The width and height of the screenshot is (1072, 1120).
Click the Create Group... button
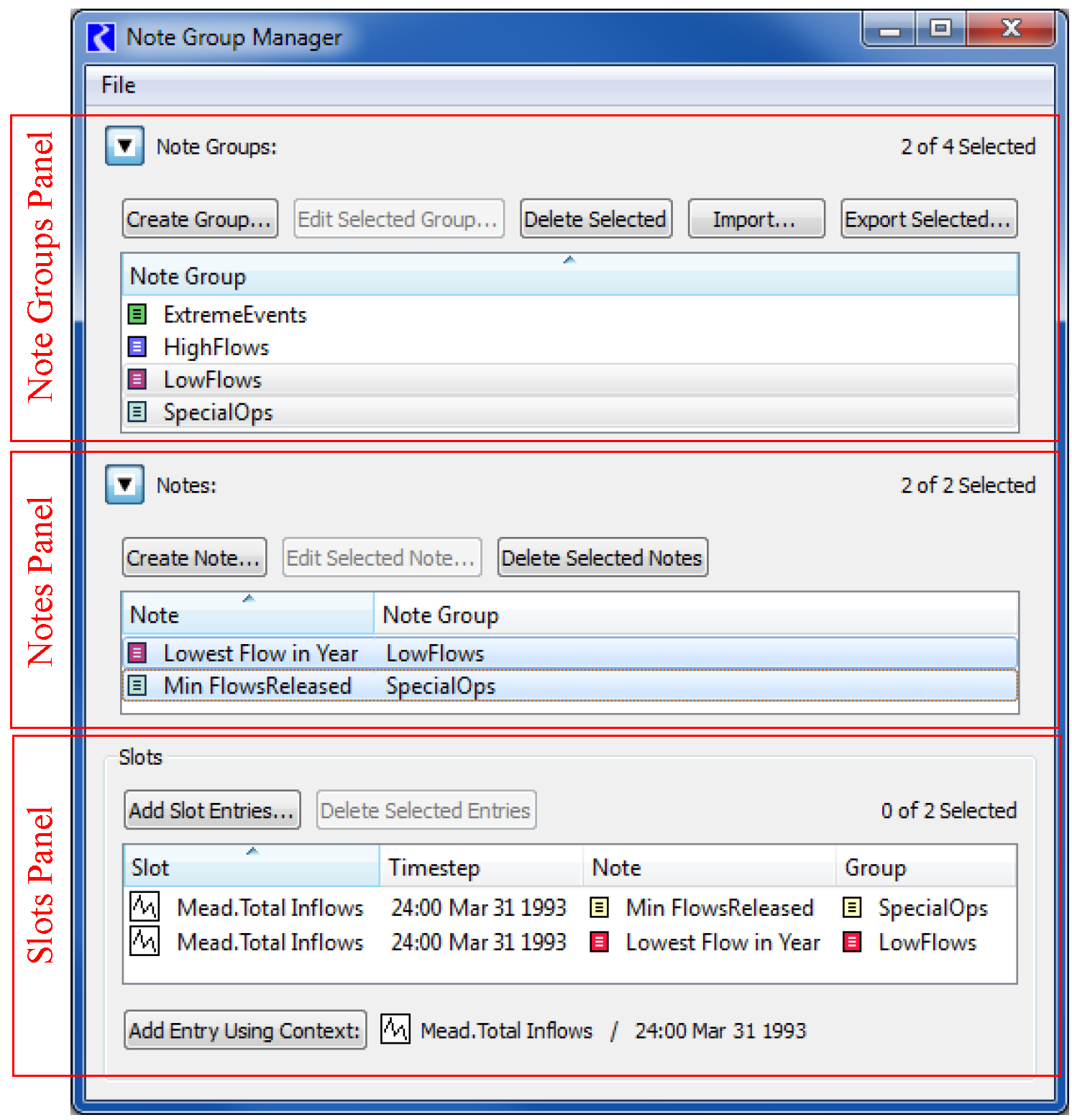click(199, 219)
